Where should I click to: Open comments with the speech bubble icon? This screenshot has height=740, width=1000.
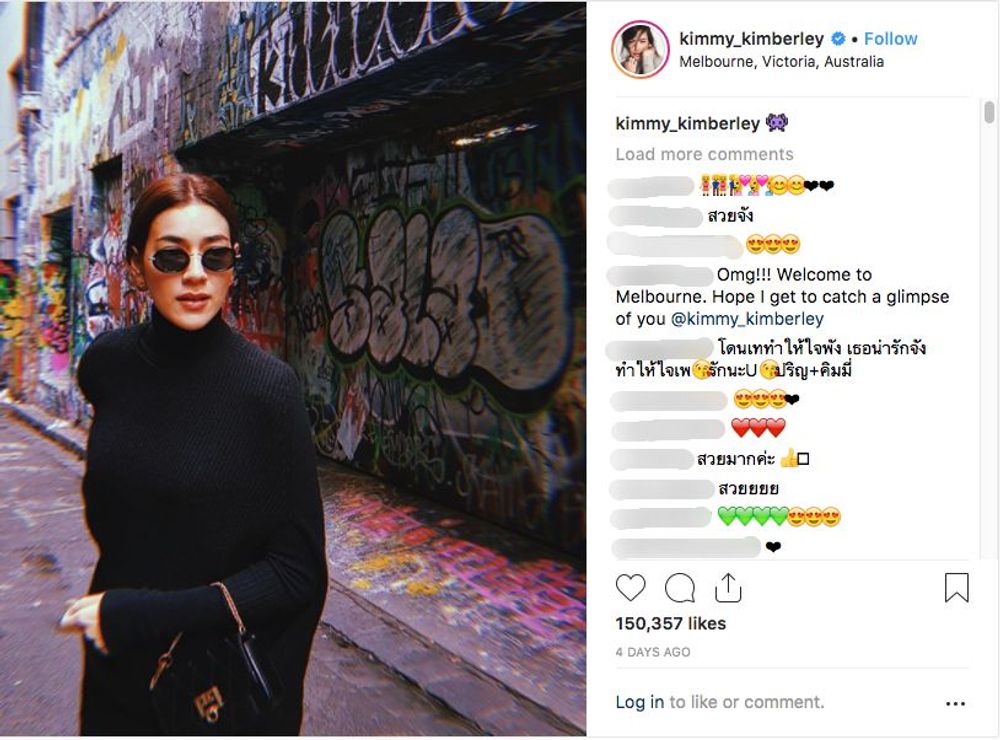pos(679,588)
